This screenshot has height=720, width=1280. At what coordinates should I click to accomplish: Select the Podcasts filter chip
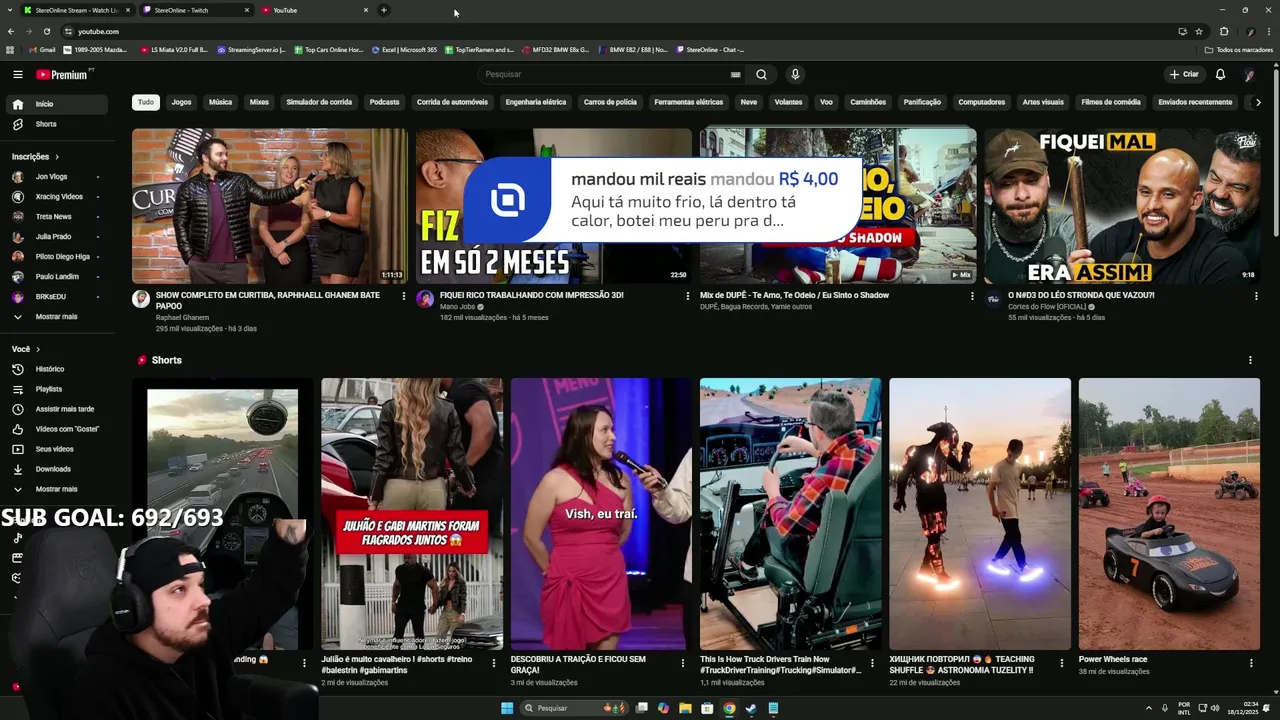pos(384,102)
